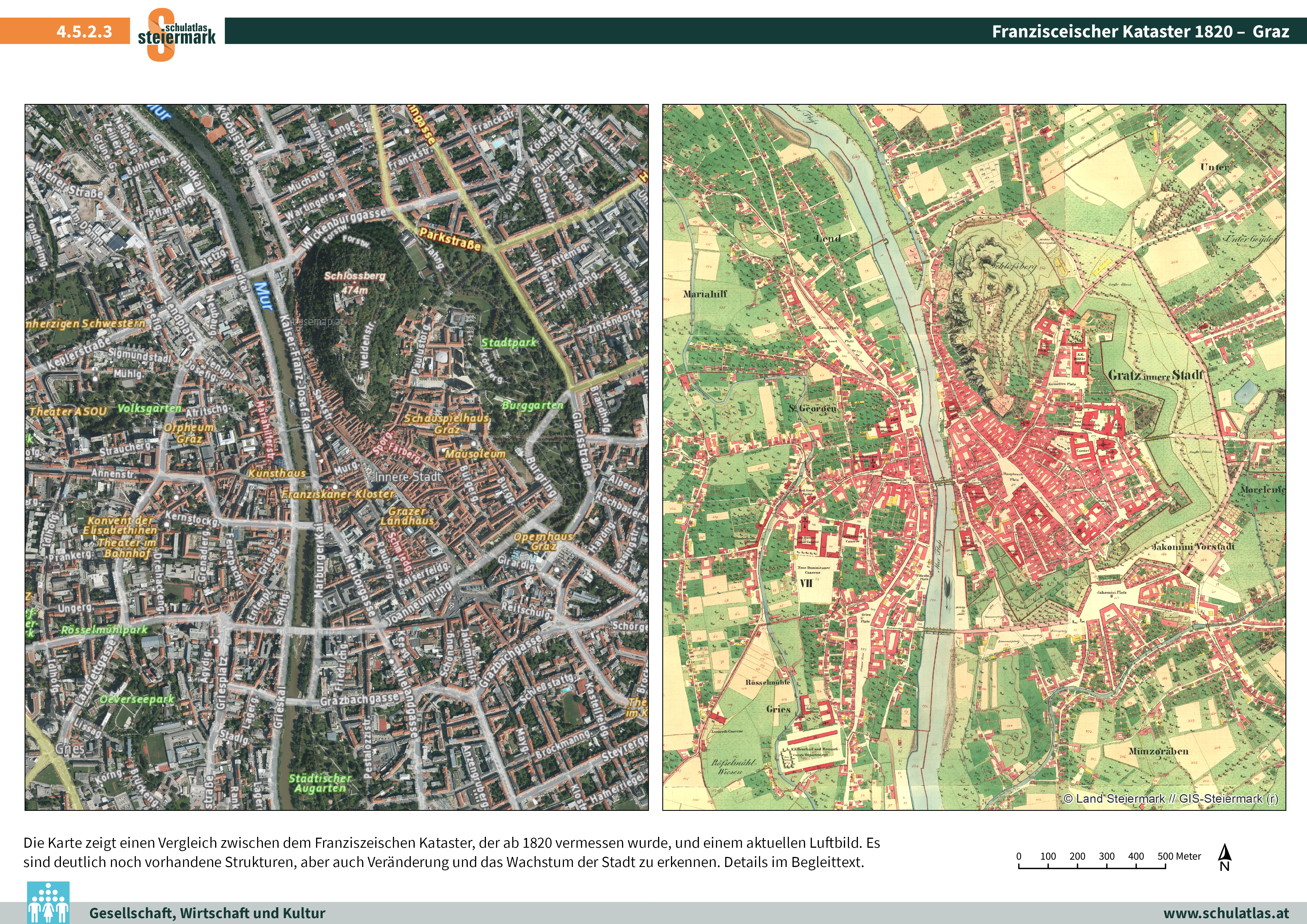Image resolution: width=1307 pixels, height=924 pixels.
Task: Click the Parkstraße street label
Action: tap(450, 239)
